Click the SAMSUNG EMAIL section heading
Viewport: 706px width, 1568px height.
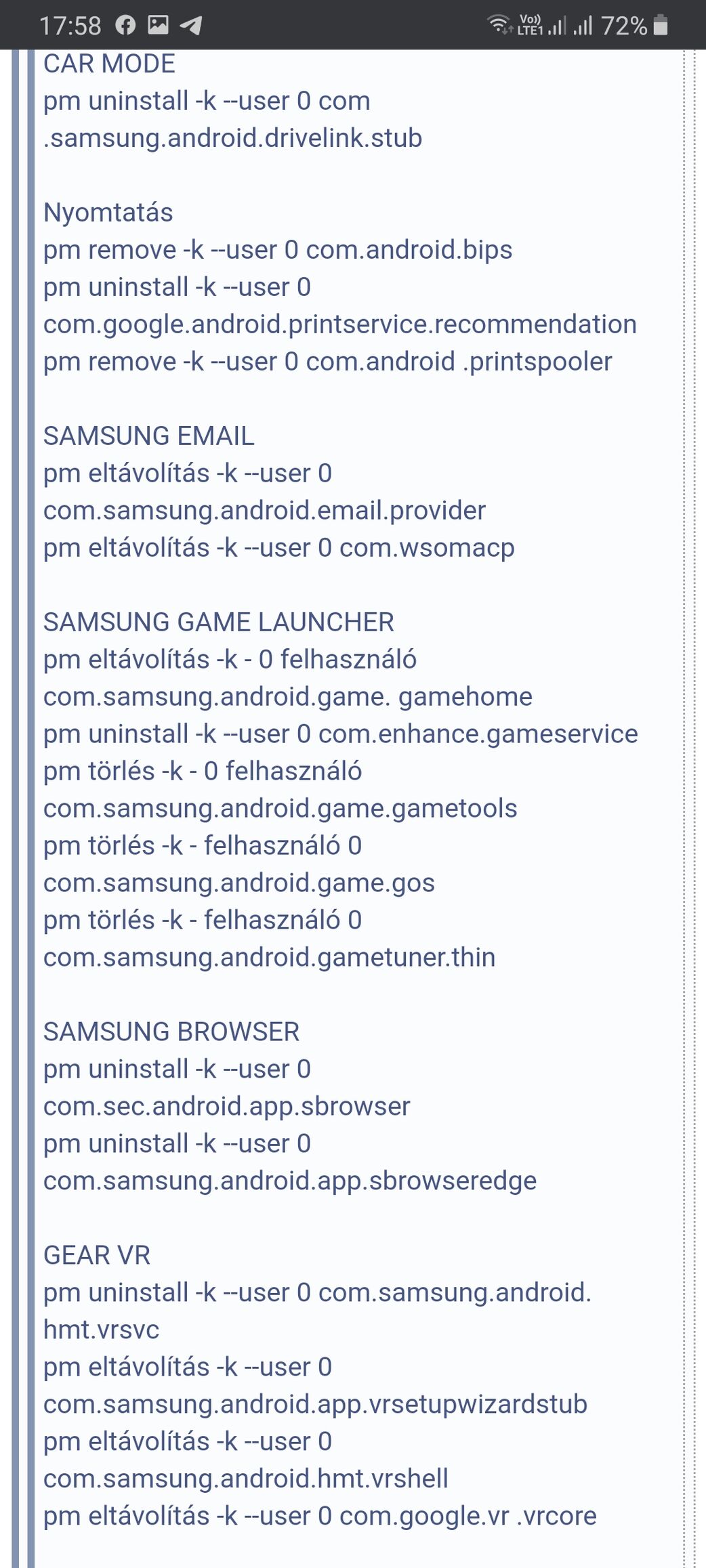(149, 436)
